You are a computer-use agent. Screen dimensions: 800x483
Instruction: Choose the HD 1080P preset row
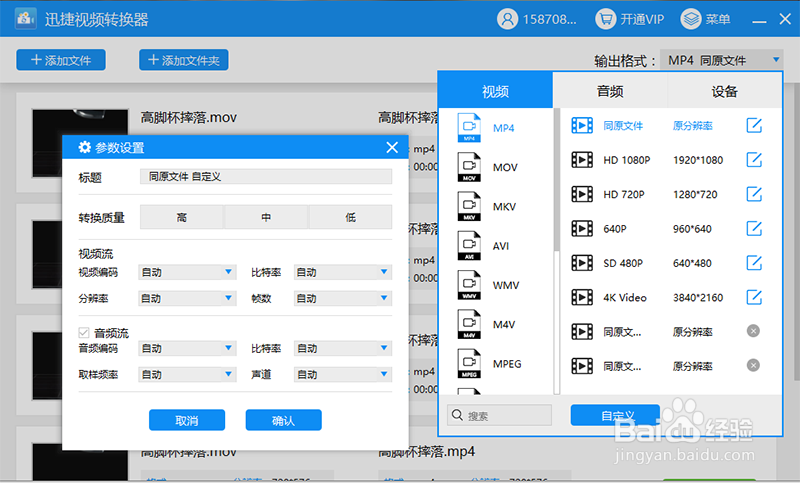(x=670, y=160)
